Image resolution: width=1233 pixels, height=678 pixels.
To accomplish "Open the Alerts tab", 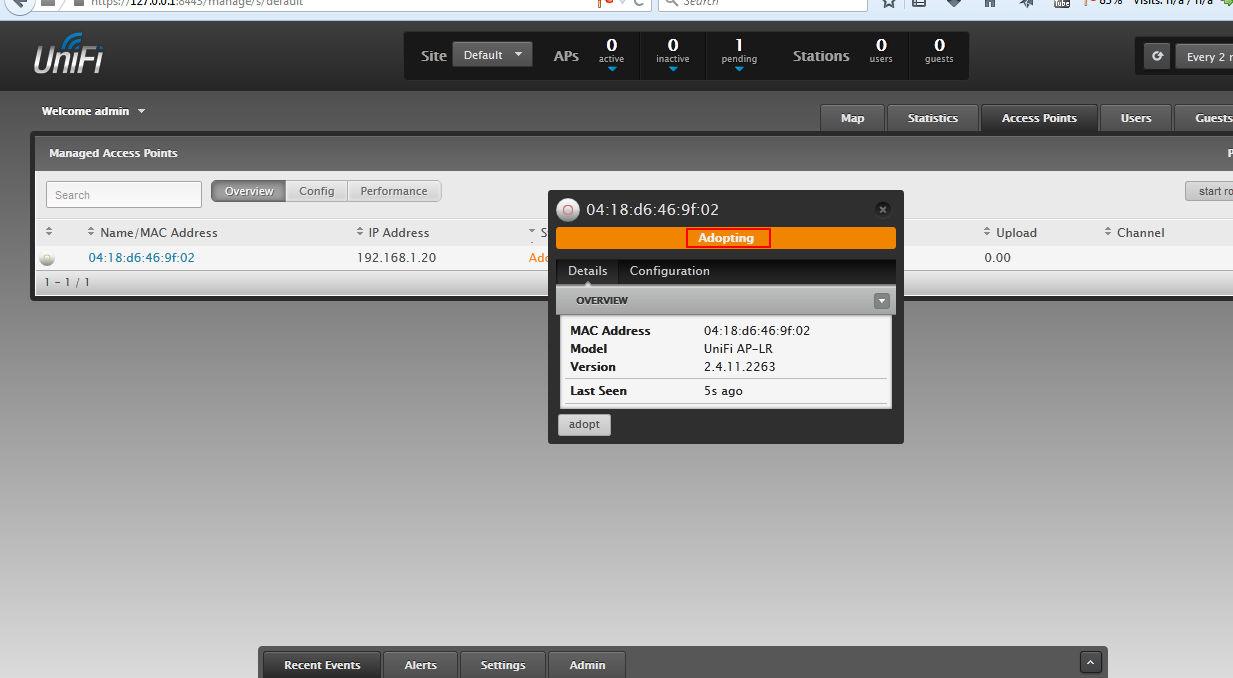I will [421, 665].
